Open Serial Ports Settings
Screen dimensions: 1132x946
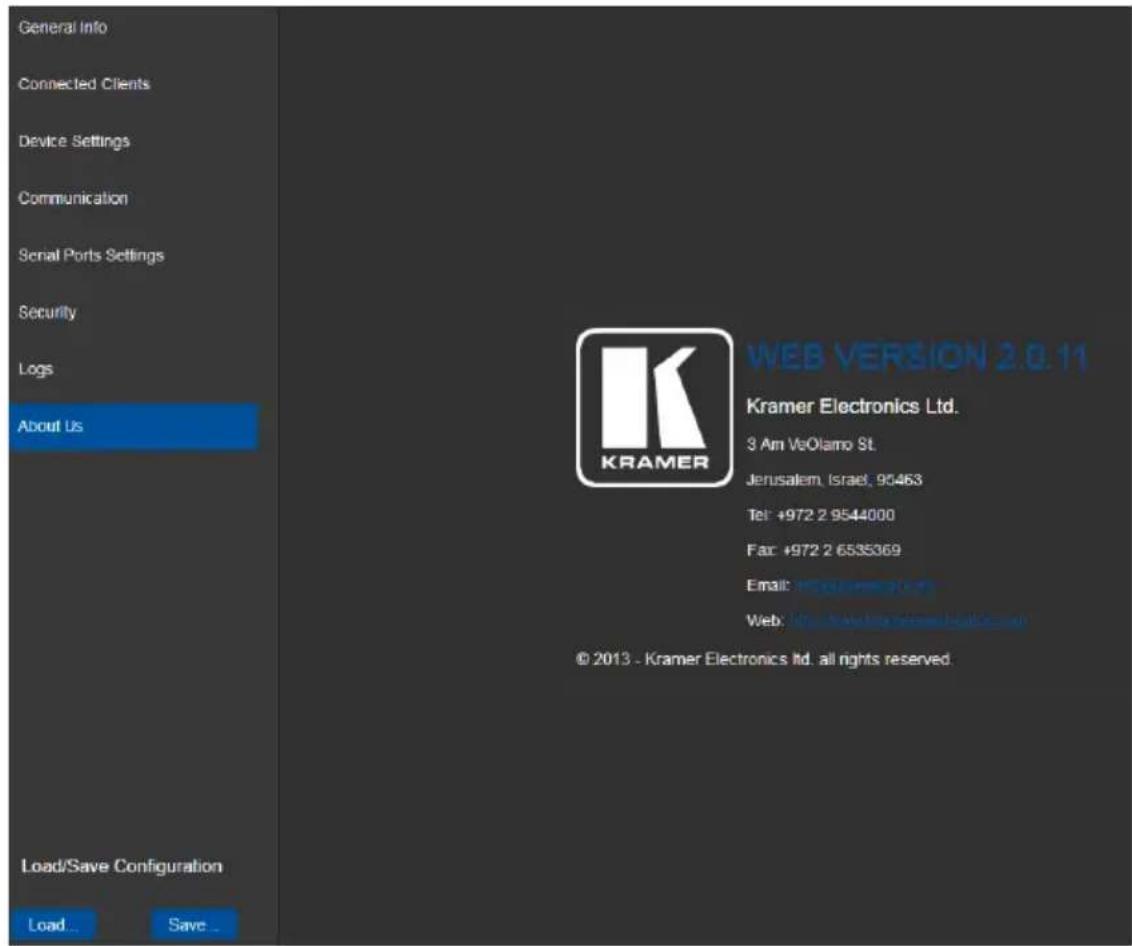(91, 255)
